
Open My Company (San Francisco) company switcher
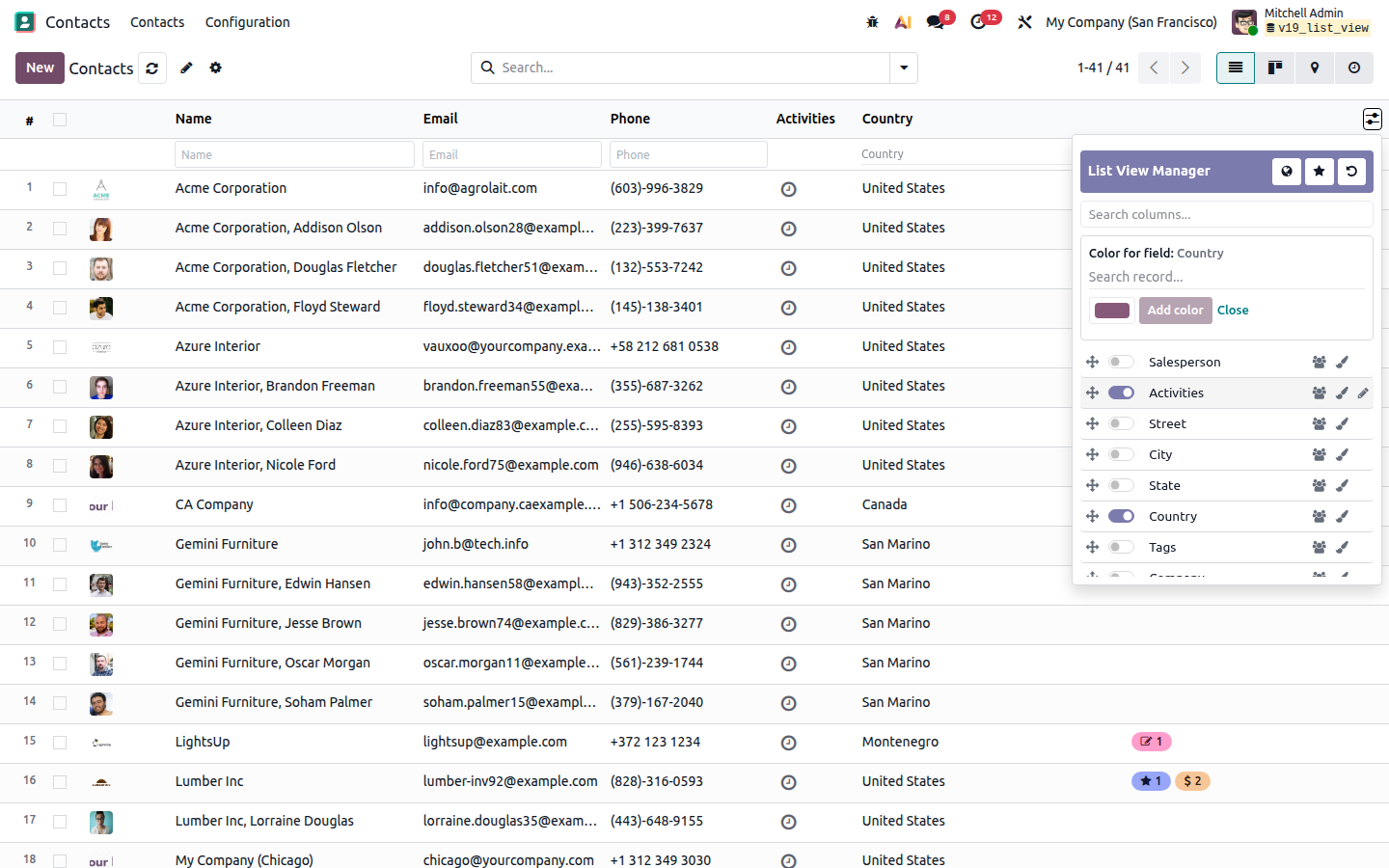[1131, 21]
